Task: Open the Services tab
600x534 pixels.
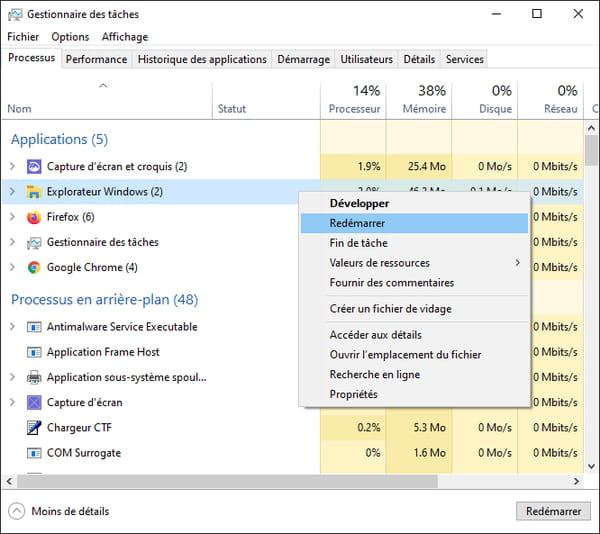Action: [465, 59]
